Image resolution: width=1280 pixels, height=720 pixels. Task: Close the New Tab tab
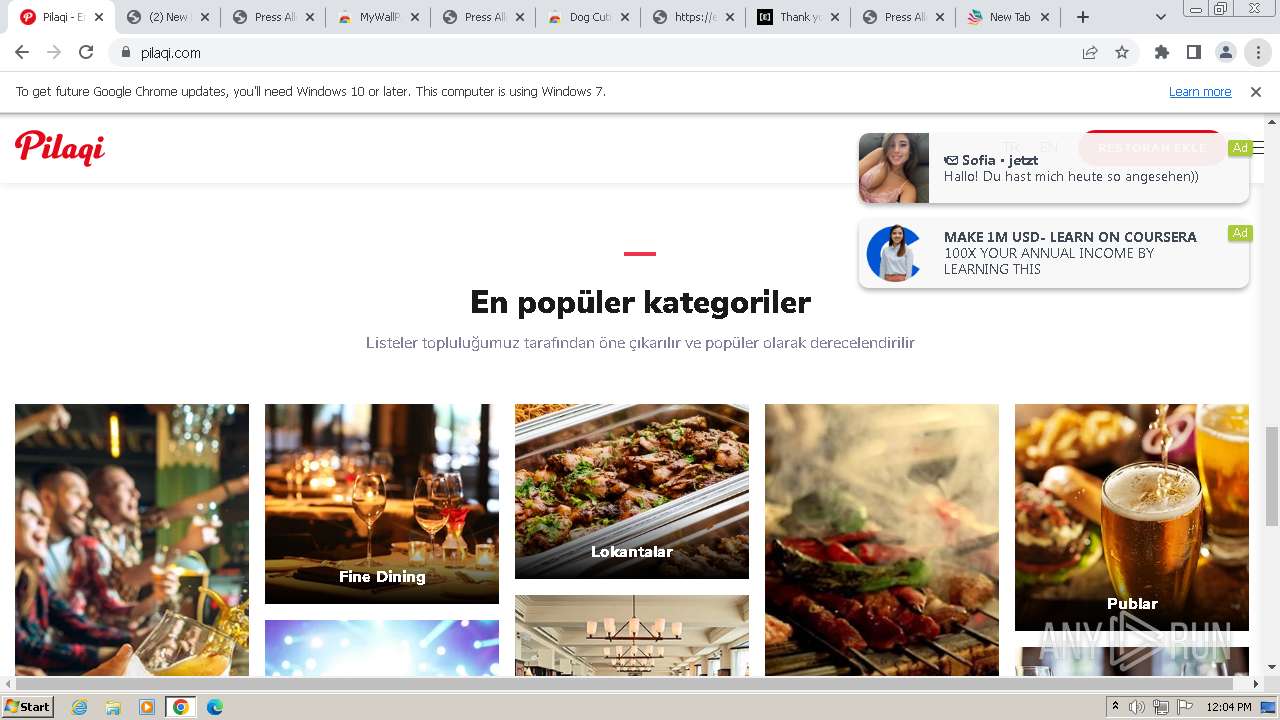click(1045, 17)
